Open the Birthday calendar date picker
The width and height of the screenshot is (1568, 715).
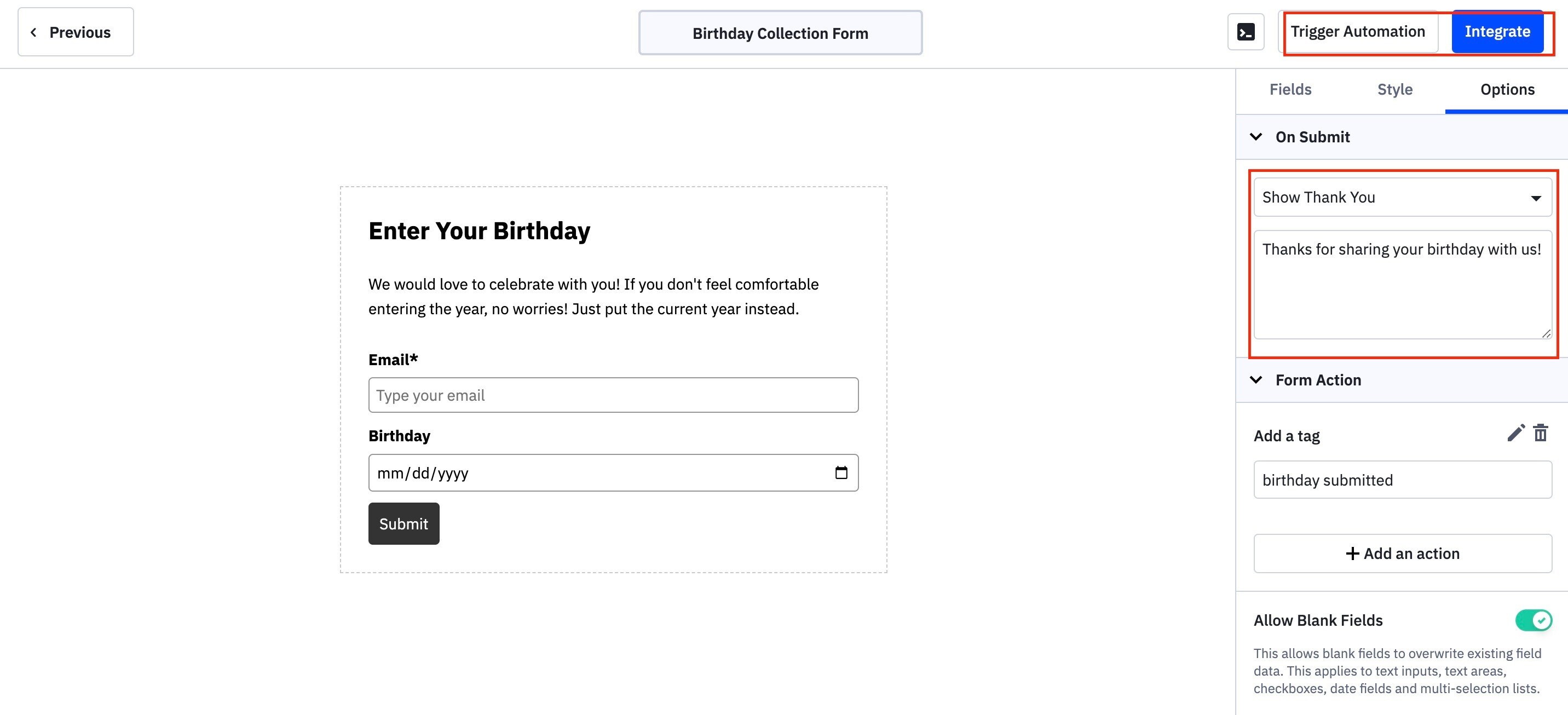(x=841, y=473)
